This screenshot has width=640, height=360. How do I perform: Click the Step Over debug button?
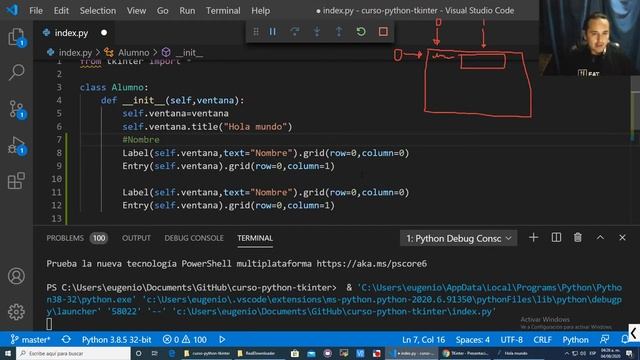(295, 31)
